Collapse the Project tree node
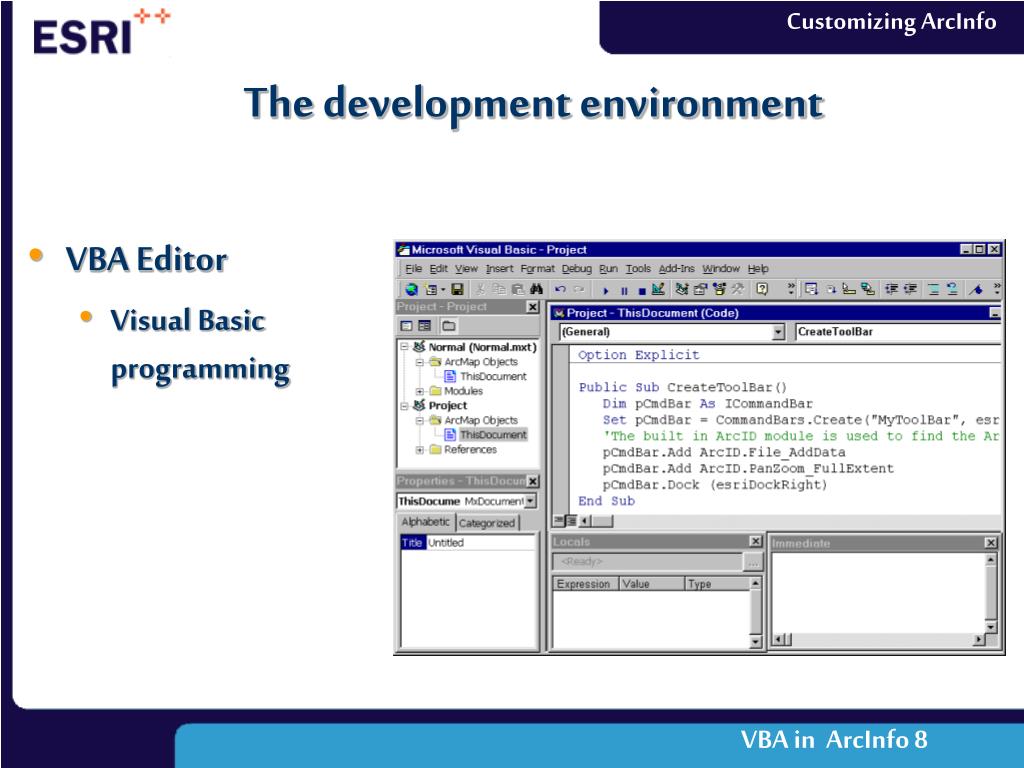1024x768 pixels. (404, 406)
